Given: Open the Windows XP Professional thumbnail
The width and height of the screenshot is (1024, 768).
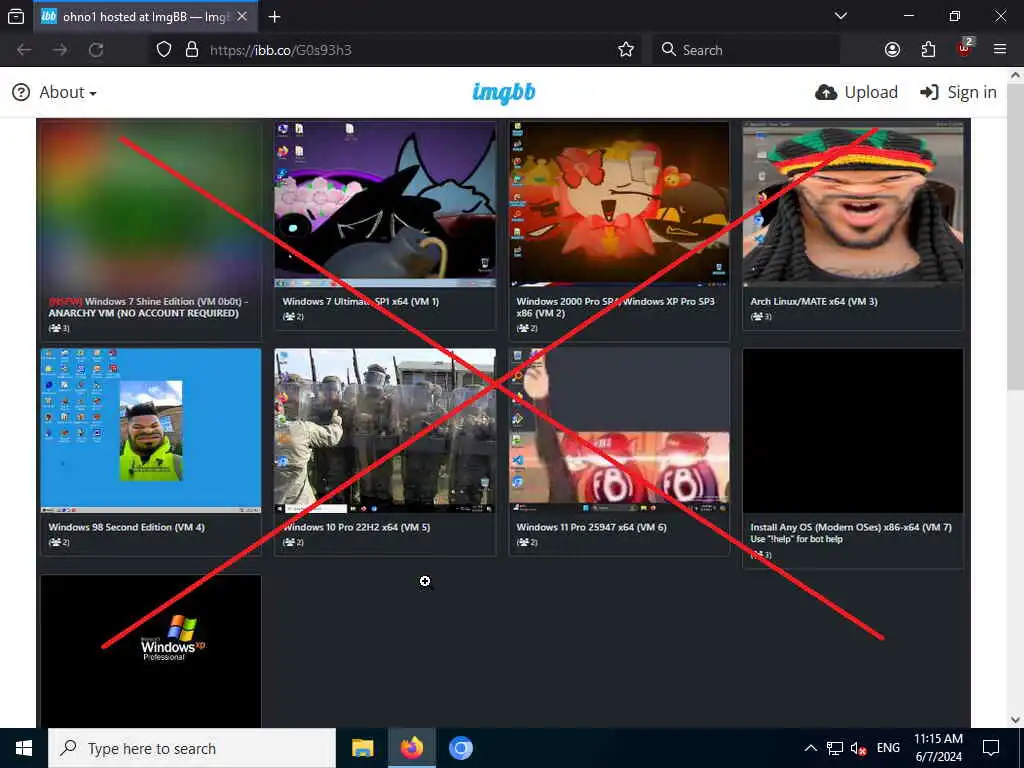Looking at the screenshot, I should click(151, 651).
